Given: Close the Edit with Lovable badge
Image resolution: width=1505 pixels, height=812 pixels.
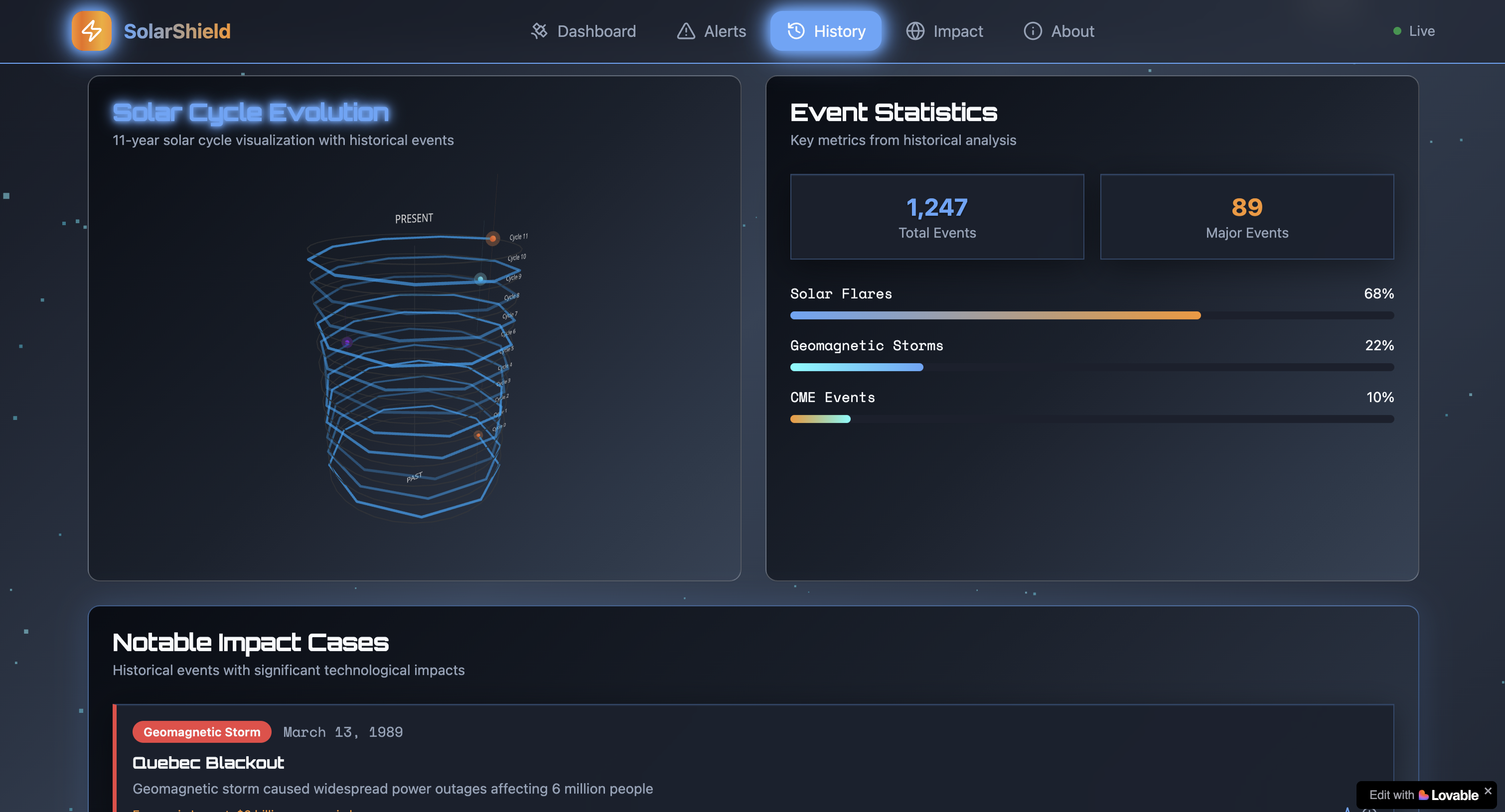Looking at the screenshot, I should (1488, 791).
